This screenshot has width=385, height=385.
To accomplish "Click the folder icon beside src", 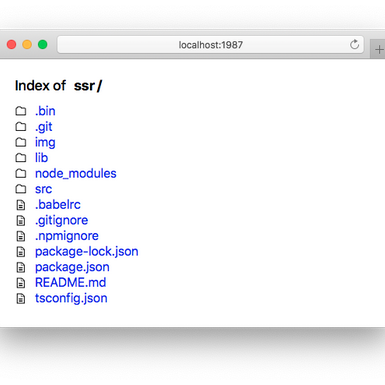I will point(21,189).
